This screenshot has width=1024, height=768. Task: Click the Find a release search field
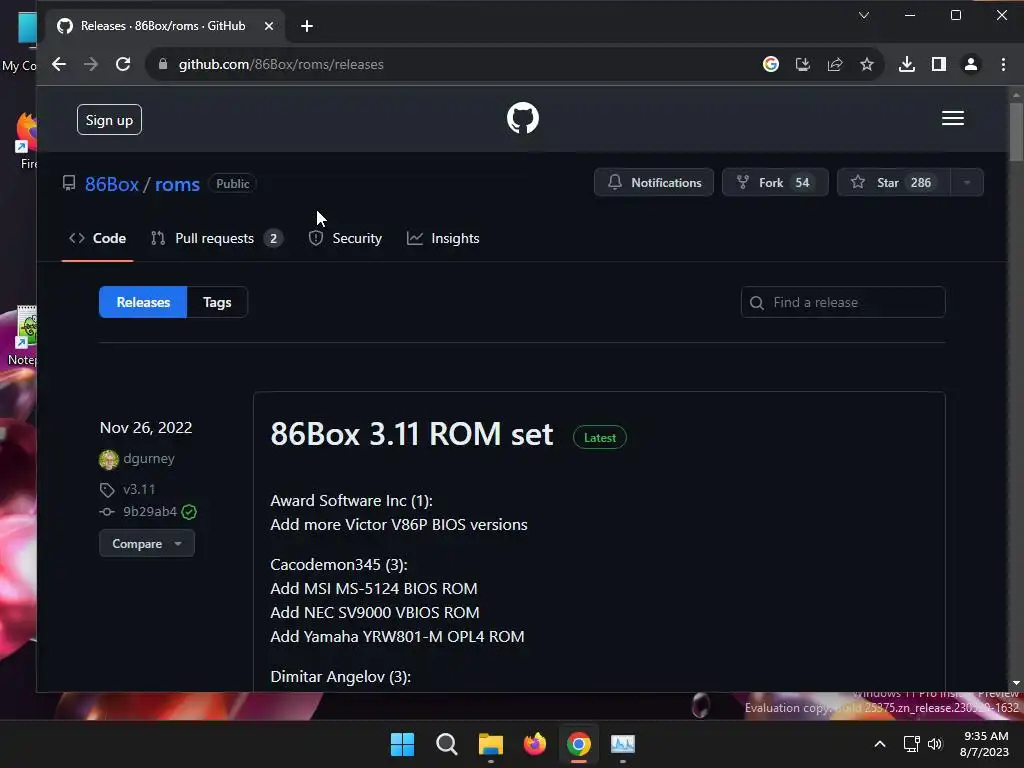pos(842,302)
